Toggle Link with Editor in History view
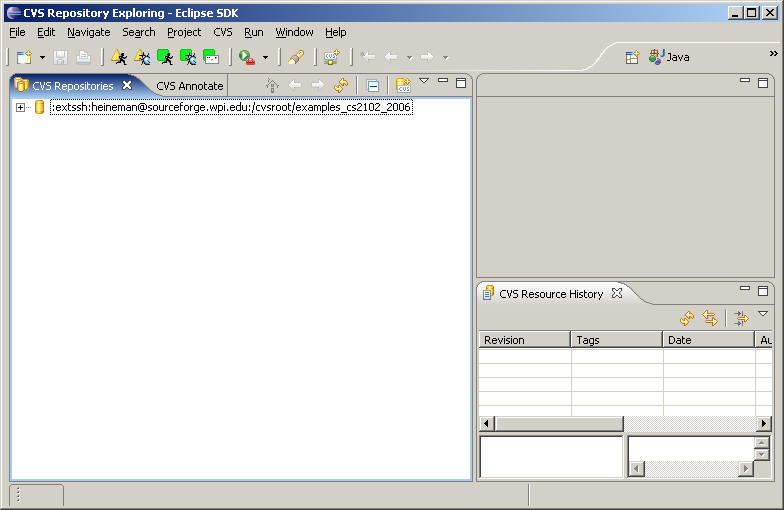This screenshot has height=510, width=784. click(710, 318)
